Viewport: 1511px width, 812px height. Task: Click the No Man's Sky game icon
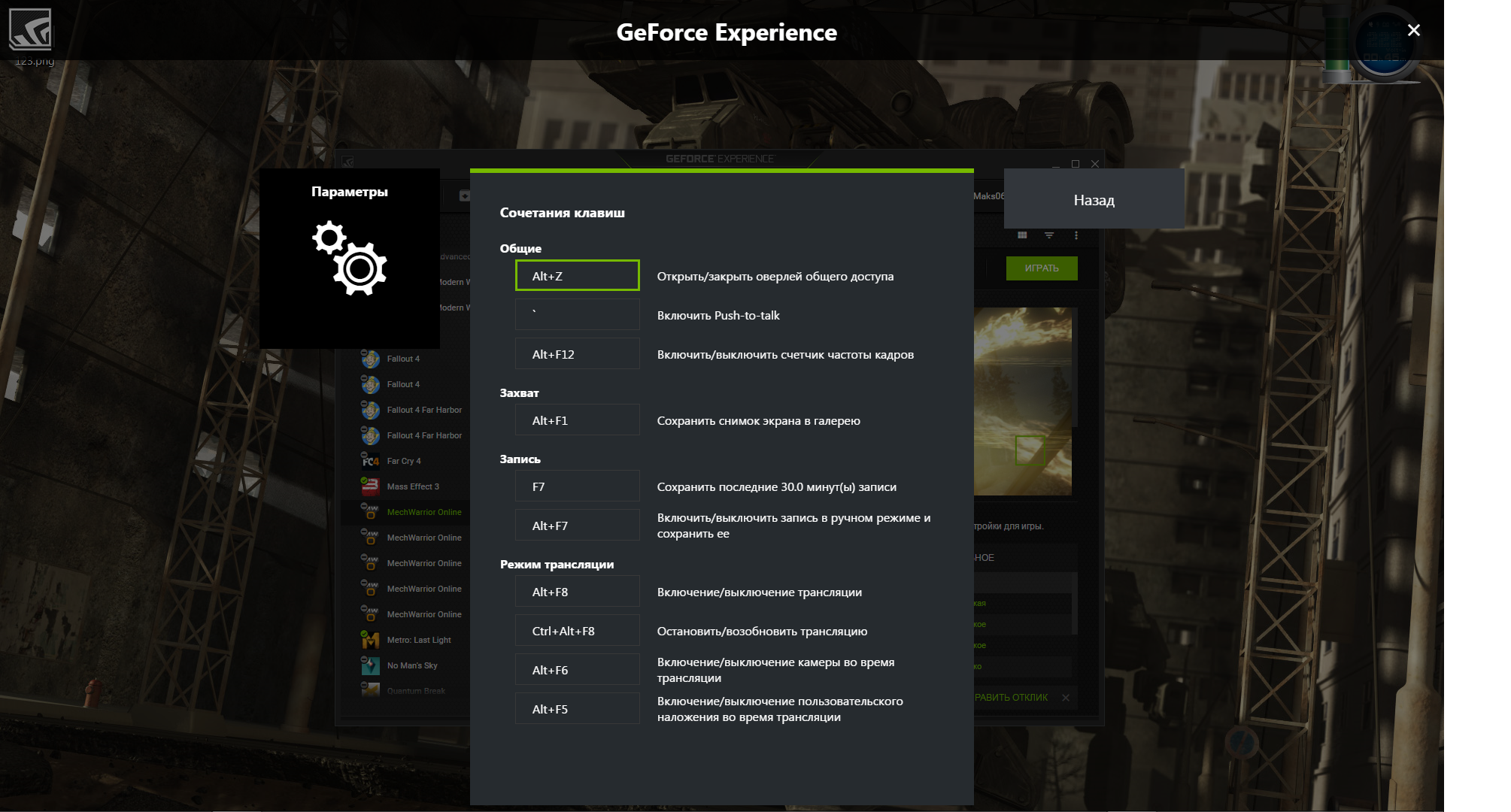point(370,665)
